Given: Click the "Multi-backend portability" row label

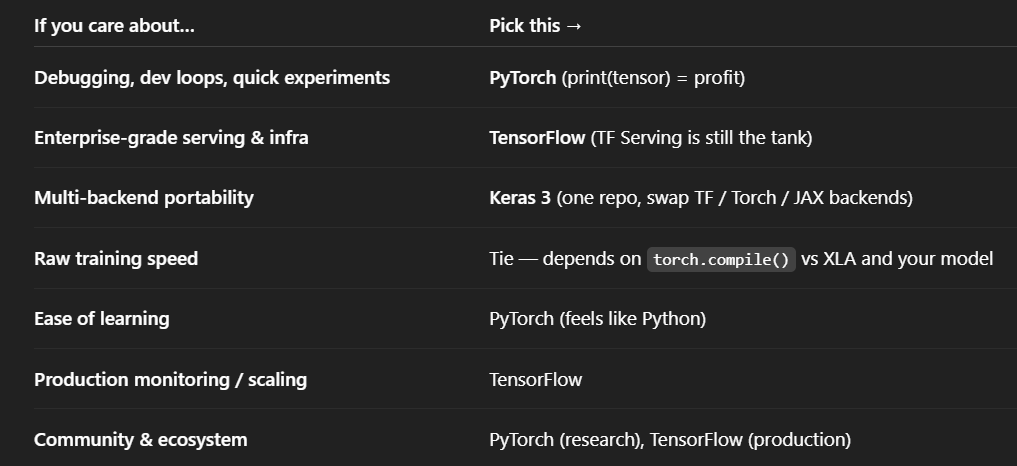Looking at the screenshot, I should coord(144,198).
